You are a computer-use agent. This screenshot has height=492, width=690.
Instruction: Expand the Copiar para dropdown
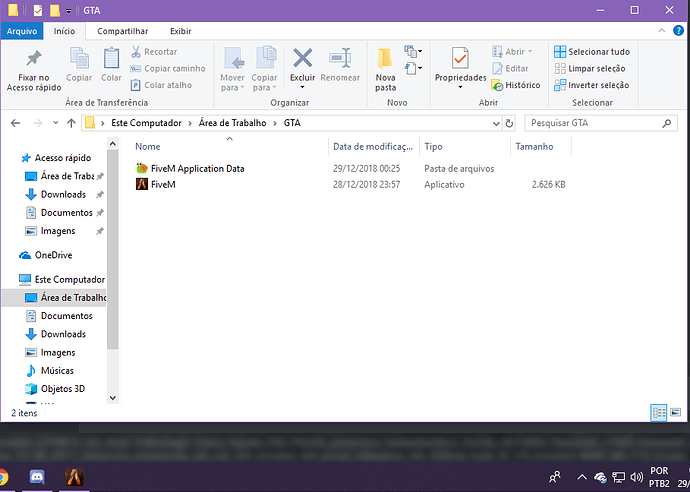pyautogui.click(x=265, y=87)
